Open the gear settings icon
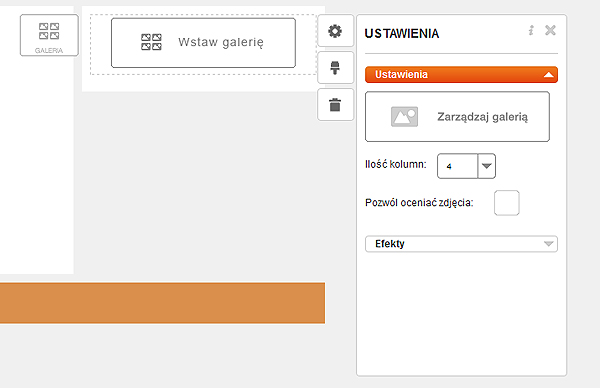Screen dimensions: 600x388 (335, 31)
